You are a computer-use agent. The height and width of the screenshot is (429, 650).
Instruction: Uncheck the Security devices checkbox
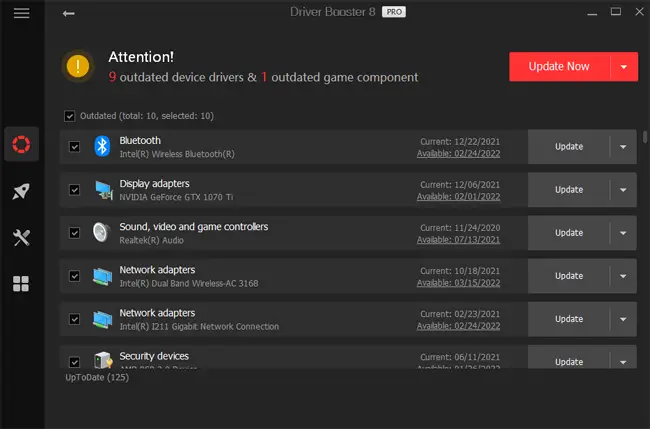point(75,362)
